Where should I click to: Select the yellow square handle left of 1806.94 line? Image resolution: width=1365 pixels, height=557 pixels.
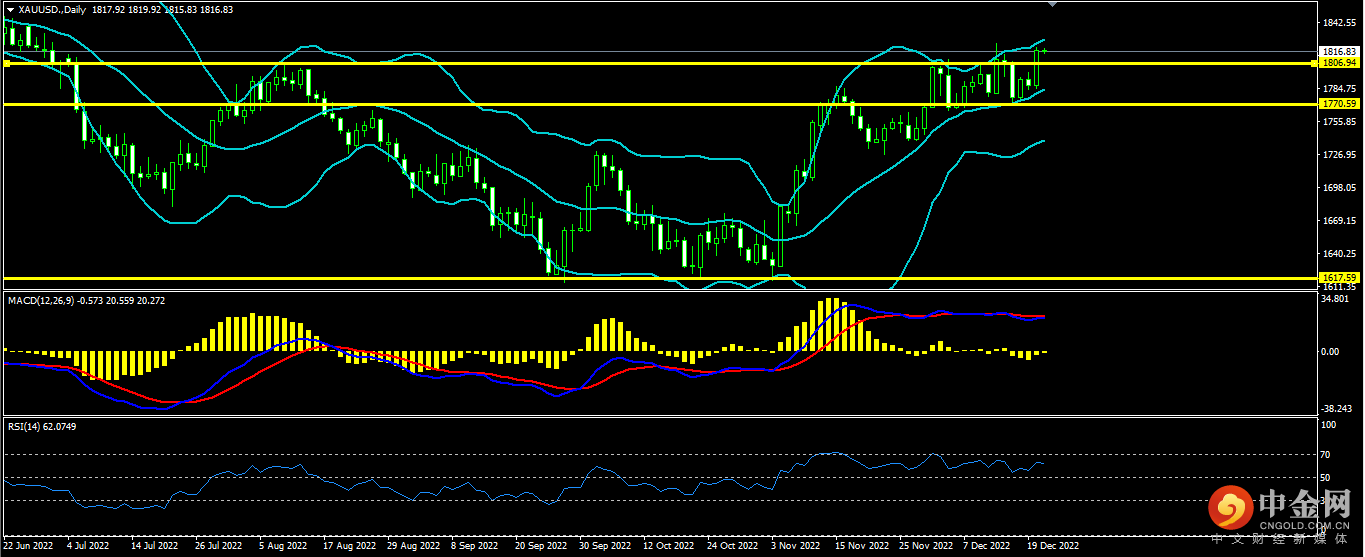(x=6, y=63)
